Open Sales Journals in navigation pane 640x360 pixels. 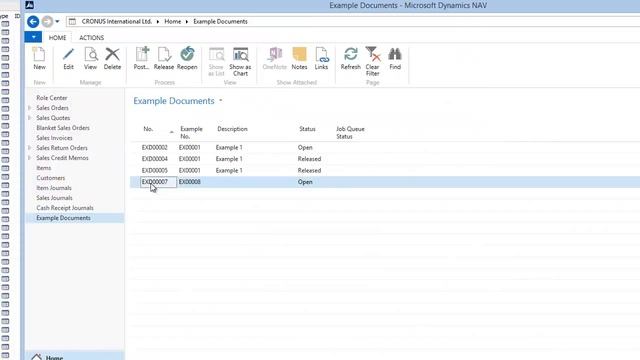coord(54,198)
